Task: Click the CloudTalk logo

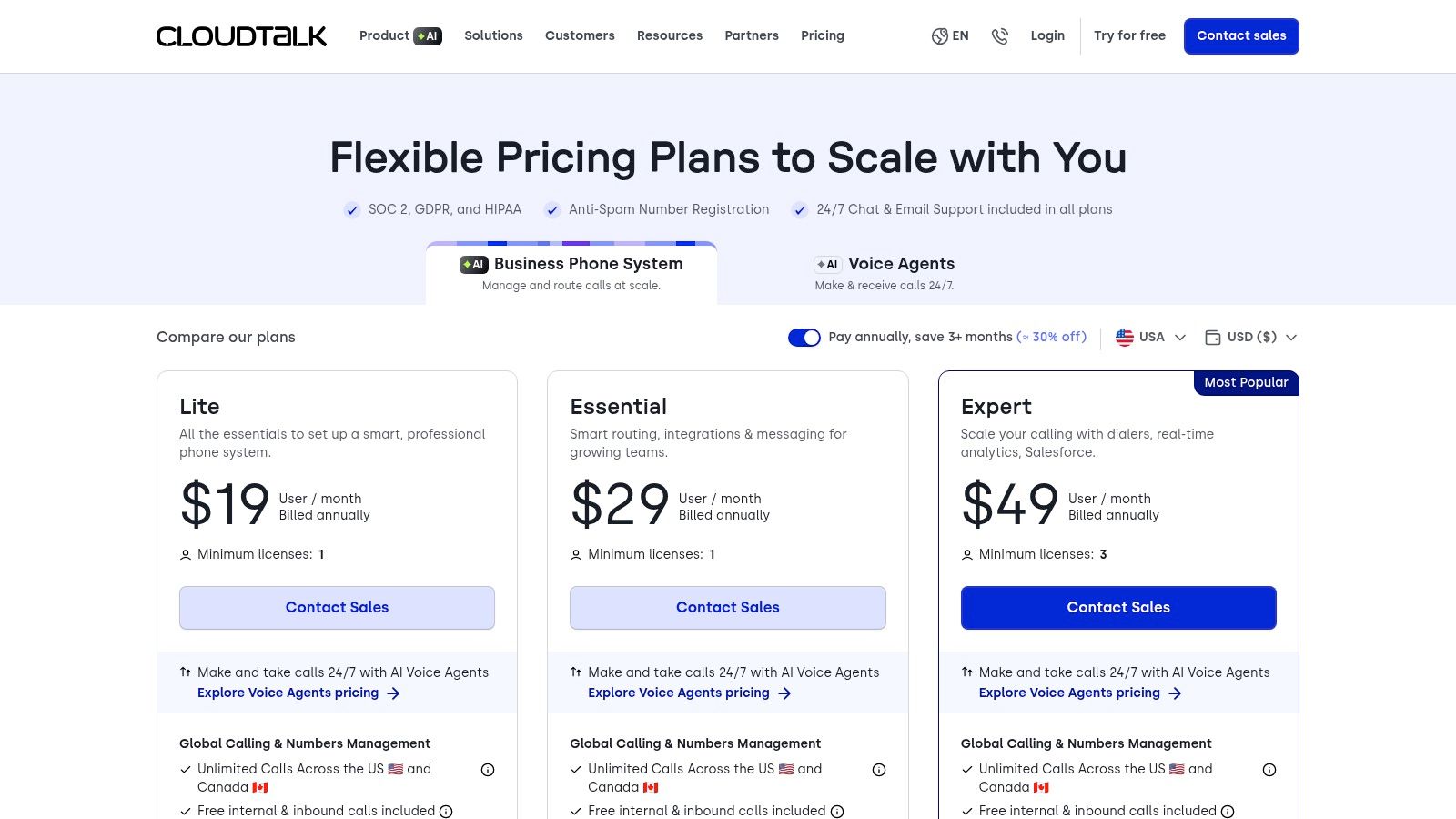Action: pos(241,36)
